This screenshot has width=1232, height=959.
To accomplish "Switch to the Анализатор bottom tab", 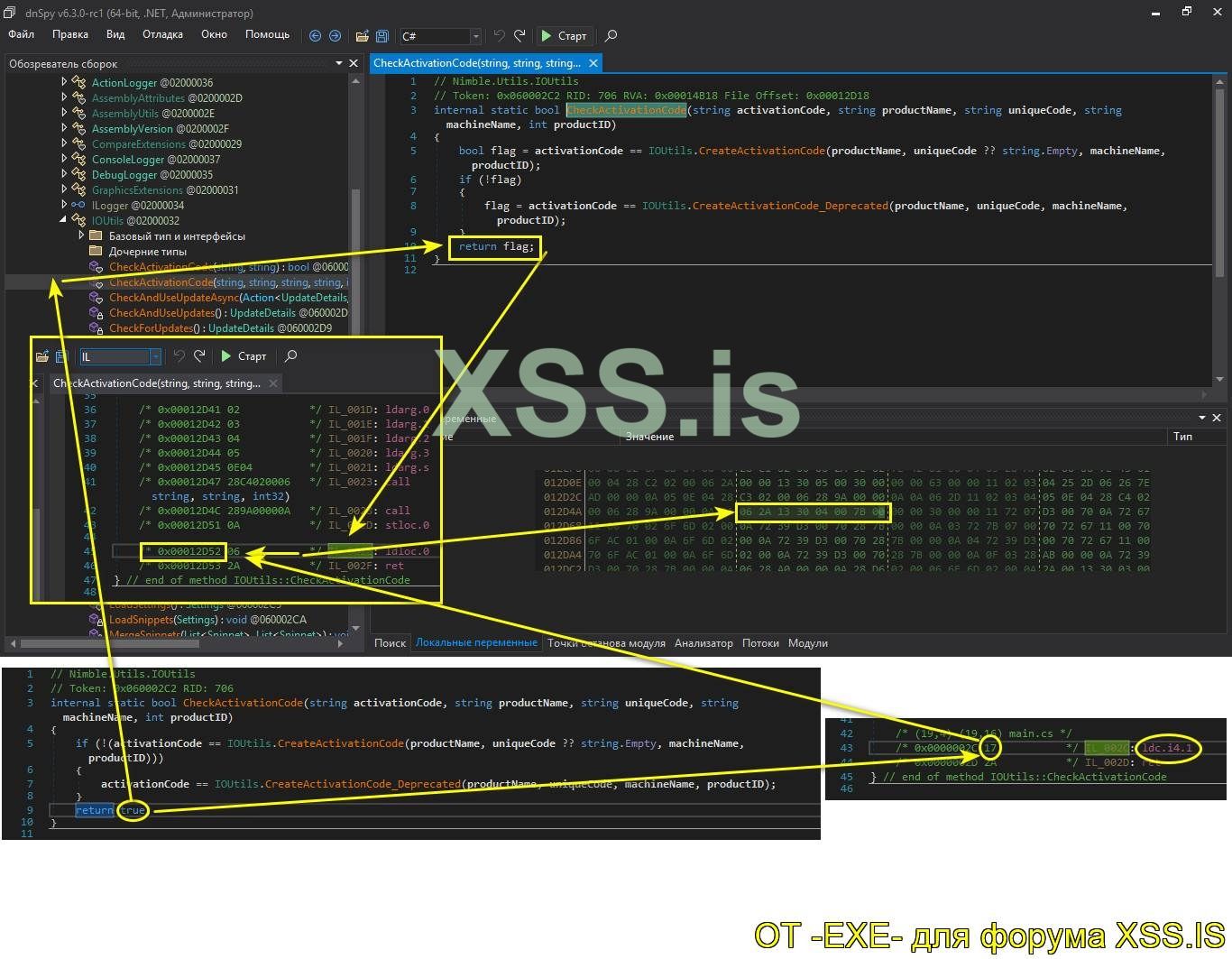I will (703, 643).
